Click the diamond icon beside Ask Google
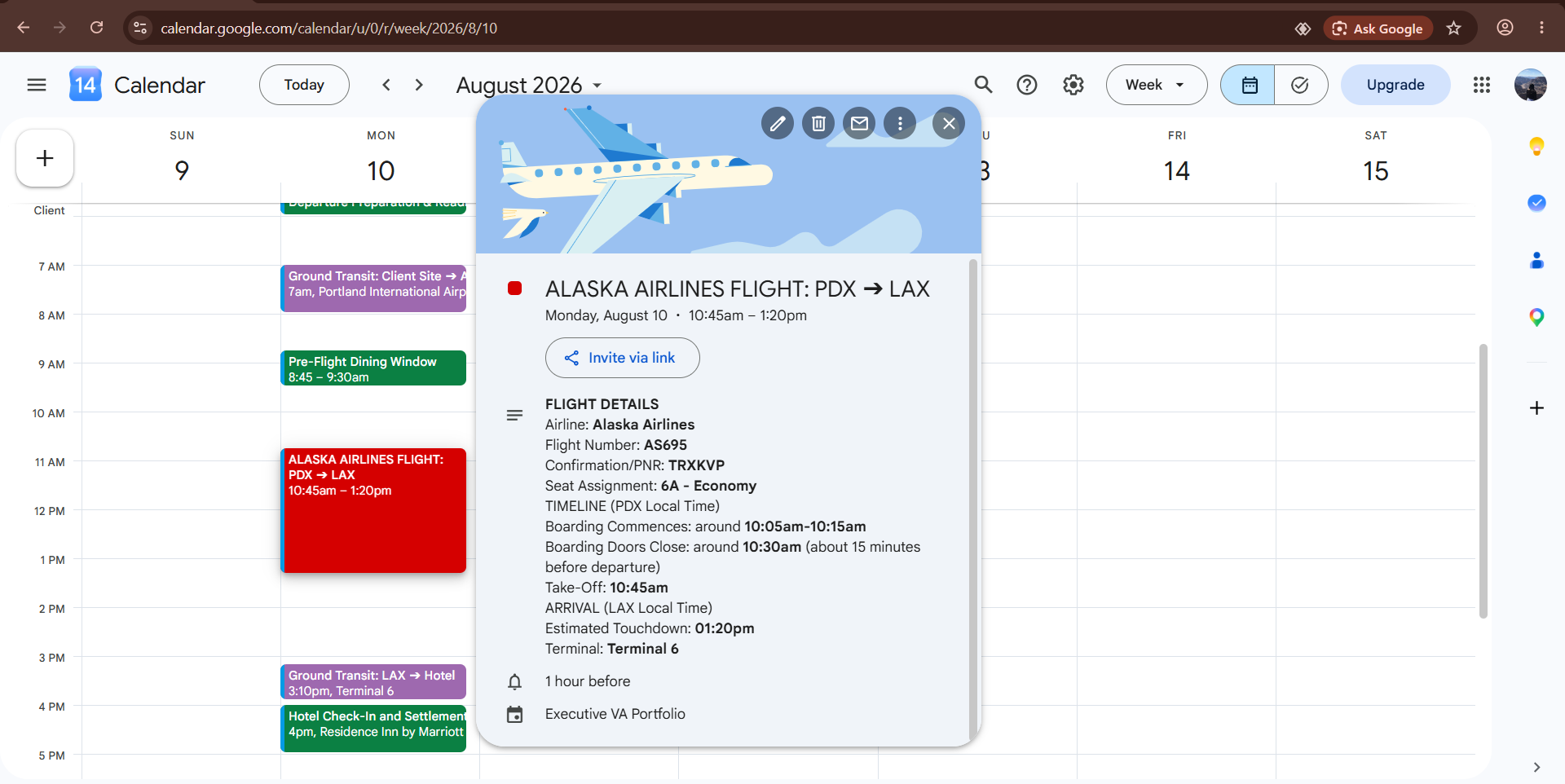The image size is (1565, 784). 1303,29
